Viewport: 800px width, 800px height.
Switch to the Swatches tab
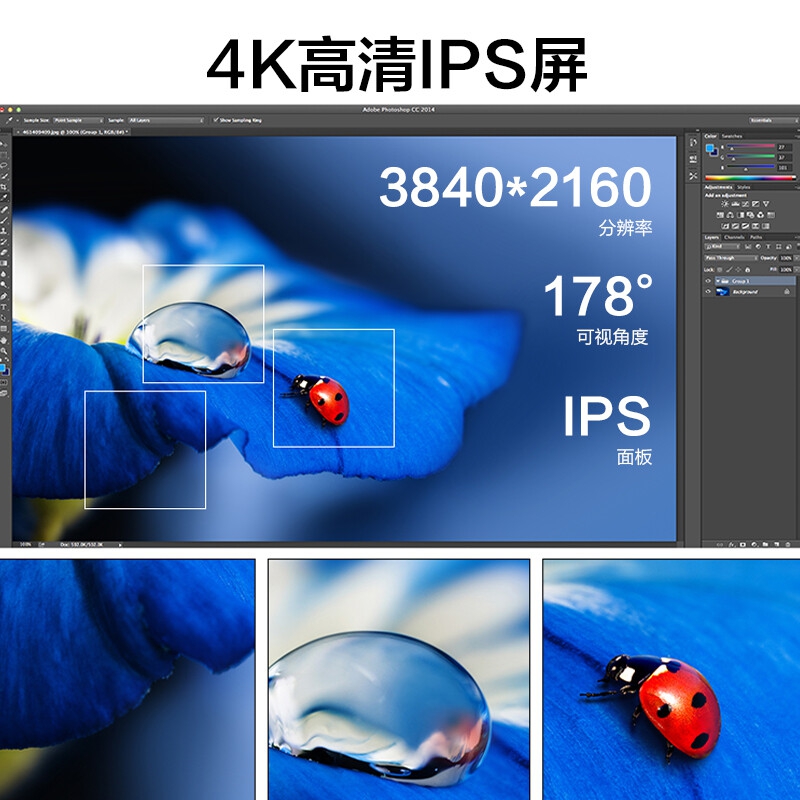point(732,135)
